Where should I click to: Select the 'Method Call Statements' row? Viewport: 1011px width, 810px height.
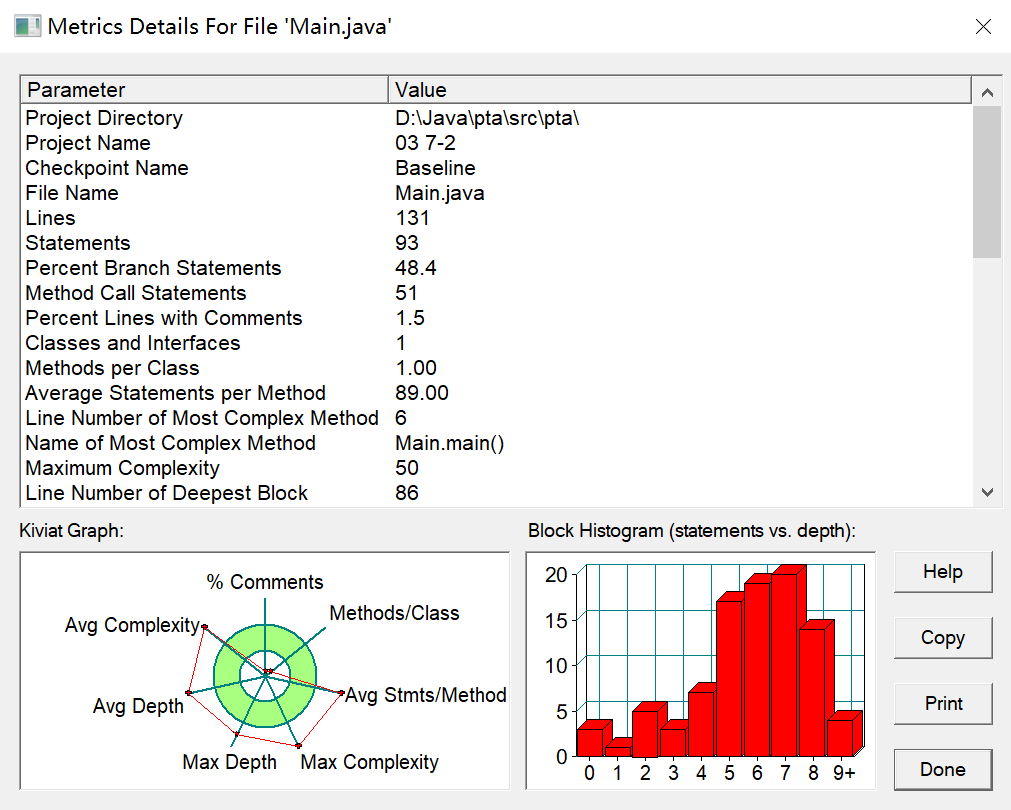coord(496,293)
